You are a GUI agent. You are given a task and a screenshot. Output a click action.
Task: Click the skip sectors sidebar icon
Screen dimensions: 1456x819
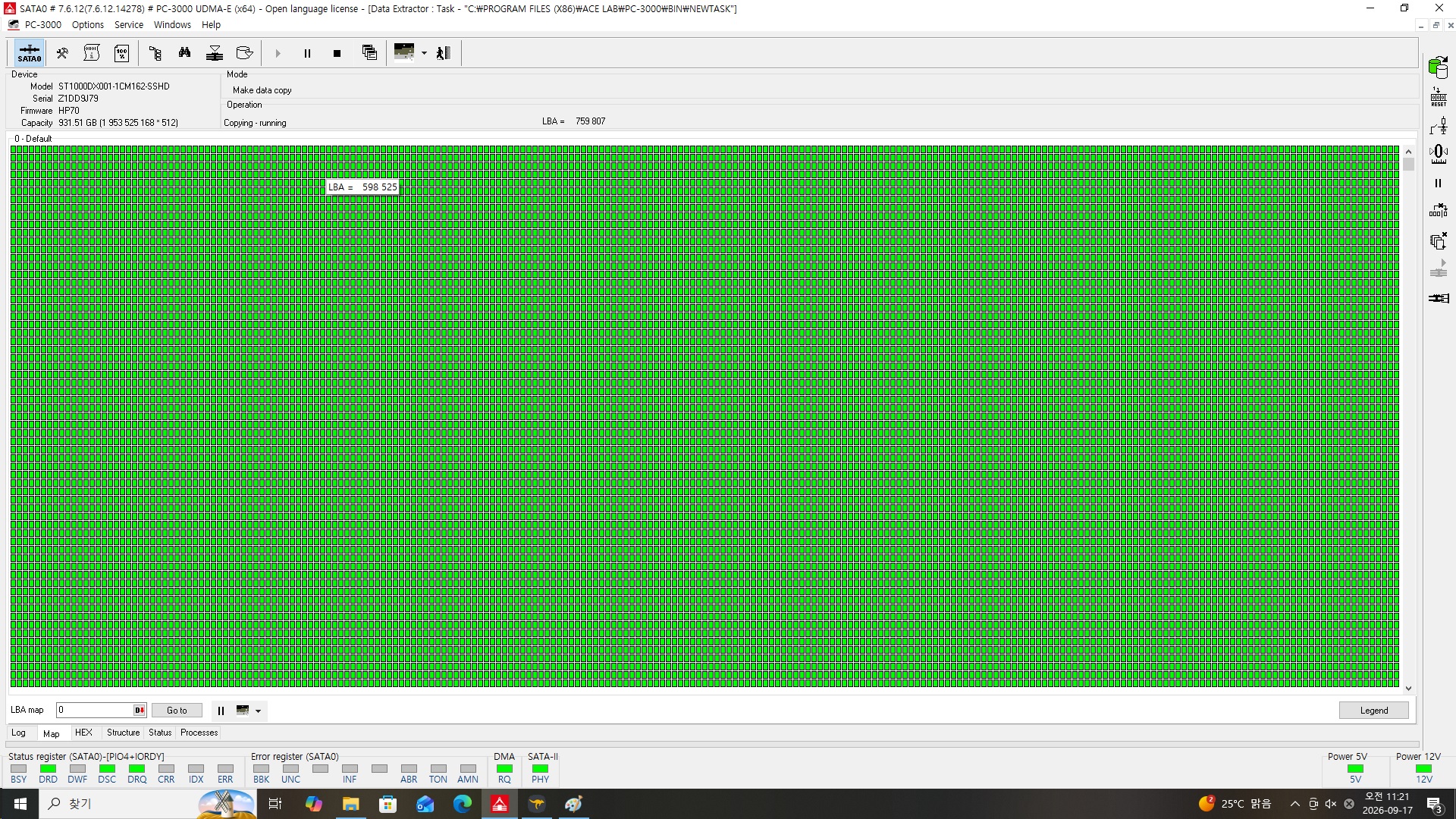1438,211
